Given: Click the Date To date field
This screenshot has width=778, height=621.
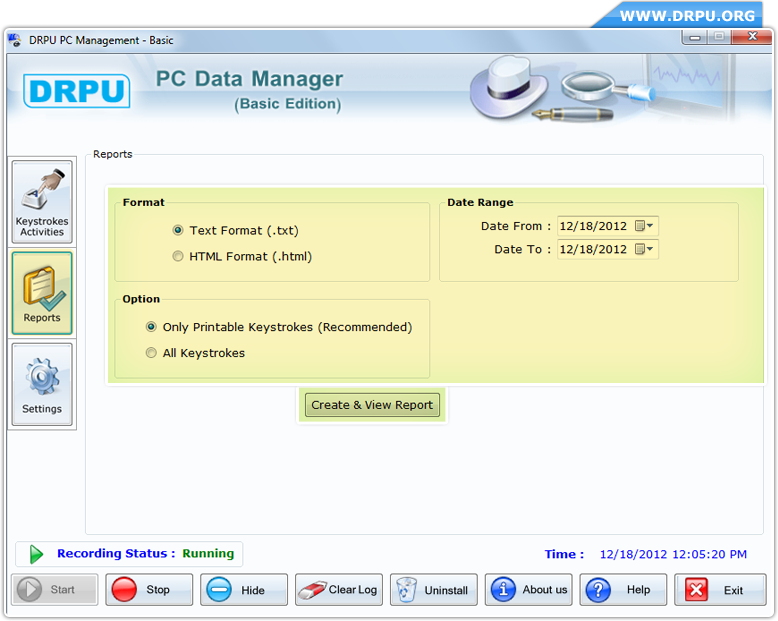Looking at the screenshot, I should point(608,249).
